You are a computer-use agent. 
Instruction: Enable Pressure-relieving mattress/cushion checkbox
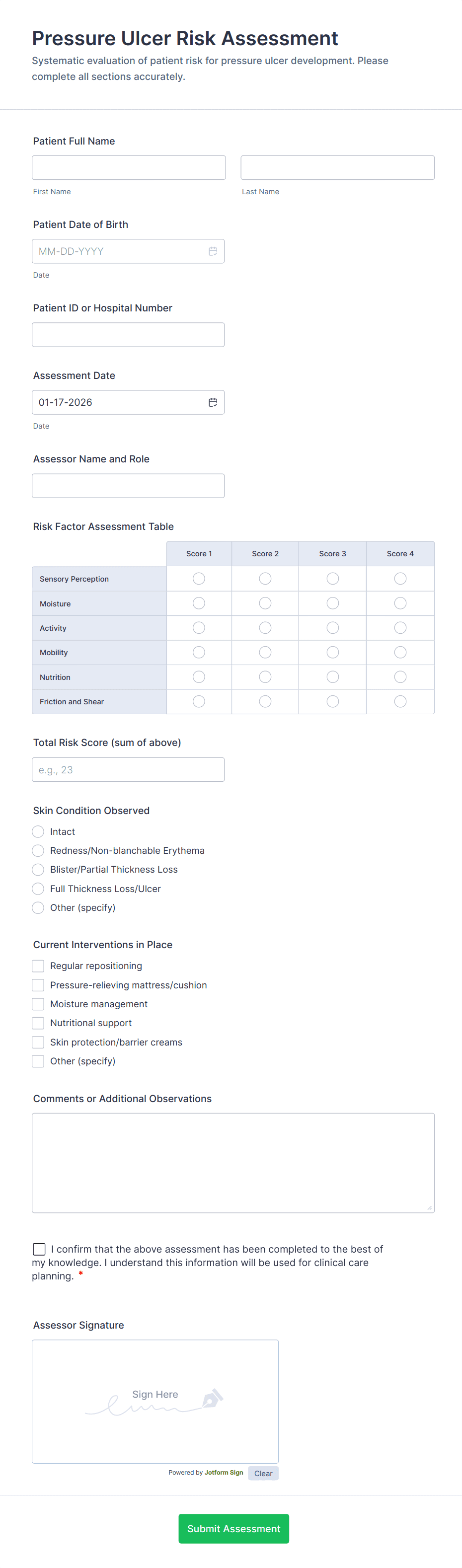click(38, 985)
